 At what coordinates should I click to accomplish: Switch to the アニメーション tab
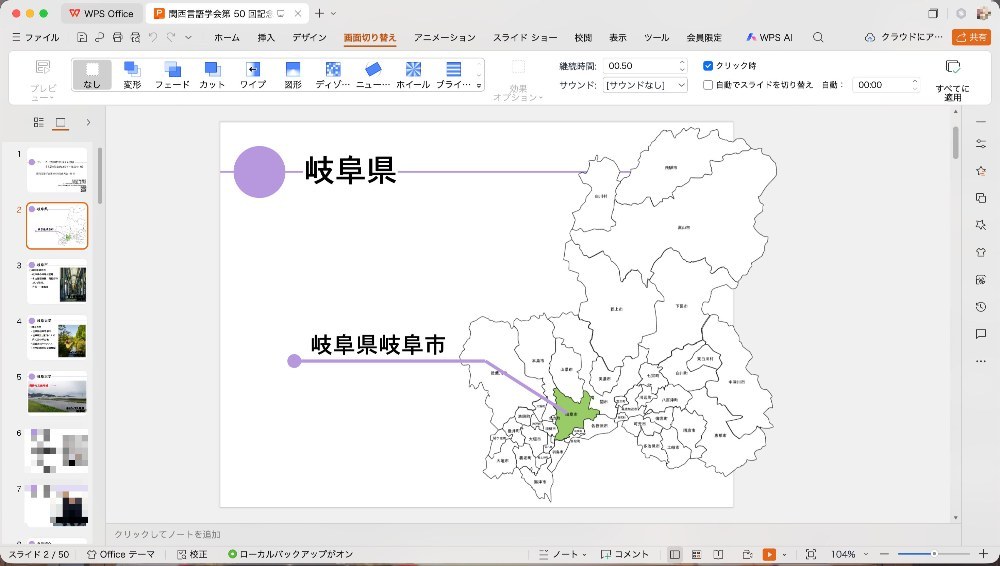pyautogui.click(x=445, y=38)
